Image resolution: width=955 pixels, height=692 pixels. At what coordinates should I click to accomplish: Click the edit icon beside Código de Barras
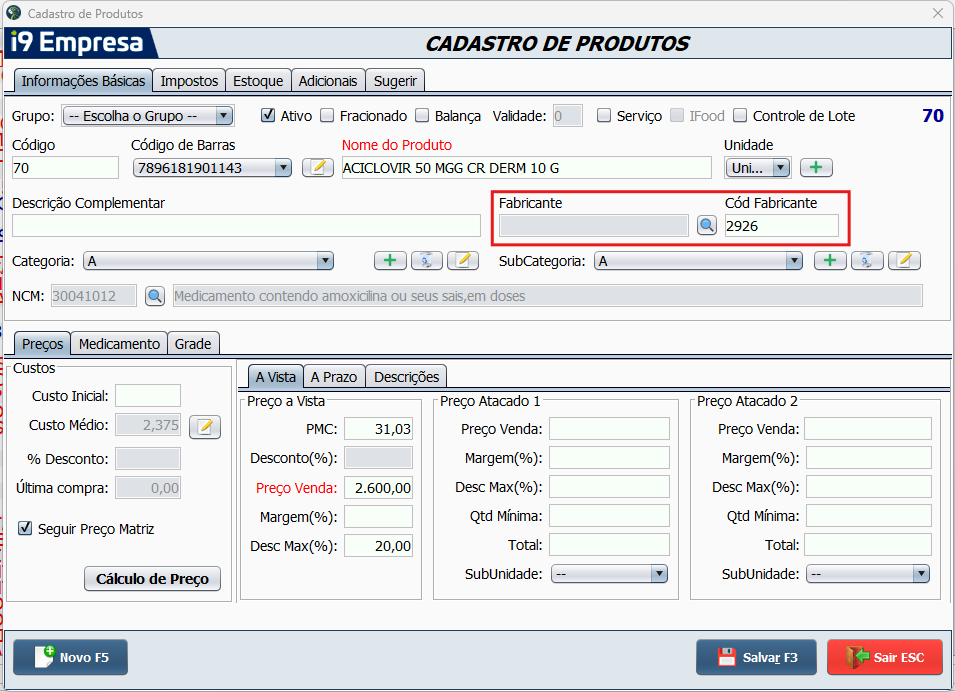[x=318, y=167]
